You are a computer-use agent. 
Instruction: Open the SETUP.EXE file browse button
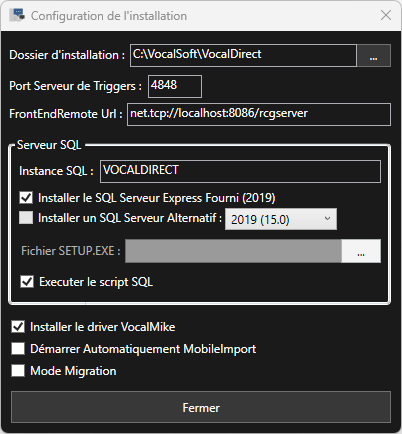pos(361,251)
